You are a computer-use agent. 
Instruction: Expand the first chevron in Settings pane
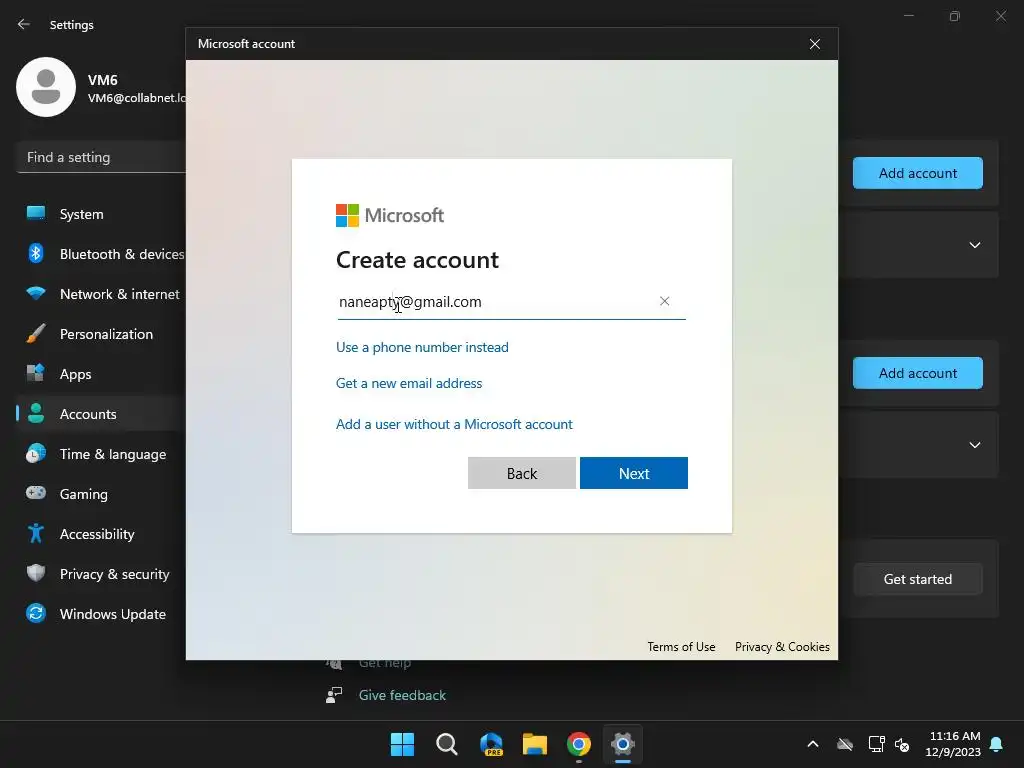click(x=974, y=245)
